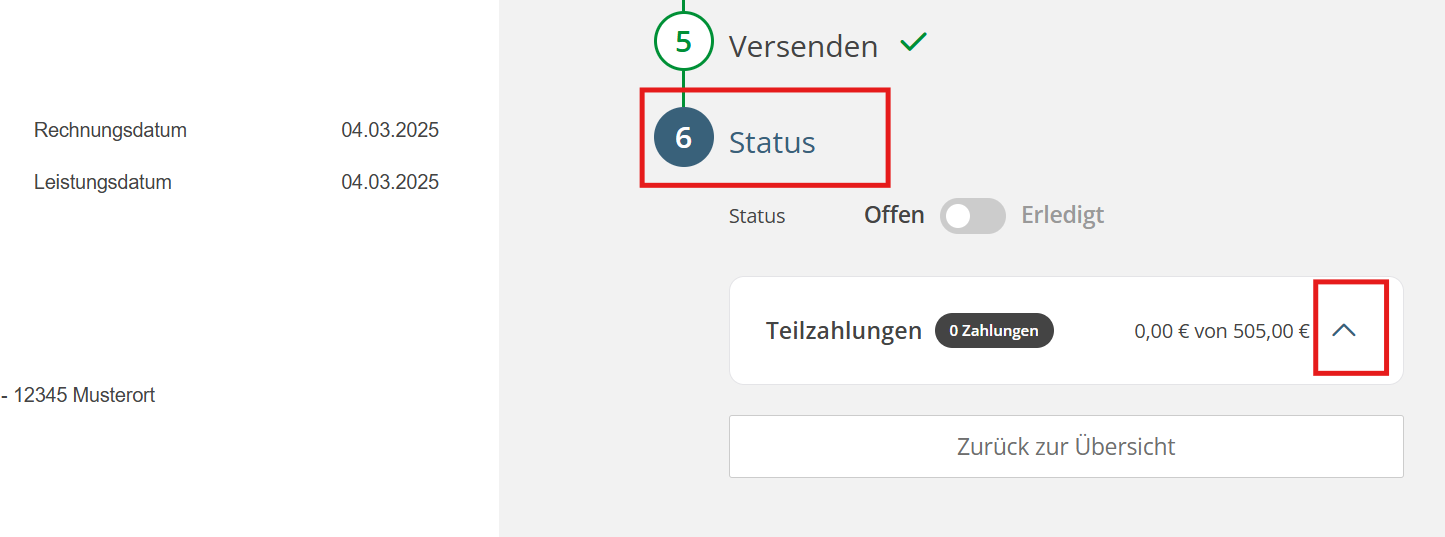The image size is (1445, 537).
Task: Click the Offen status label
Action: tap(894, 215)
